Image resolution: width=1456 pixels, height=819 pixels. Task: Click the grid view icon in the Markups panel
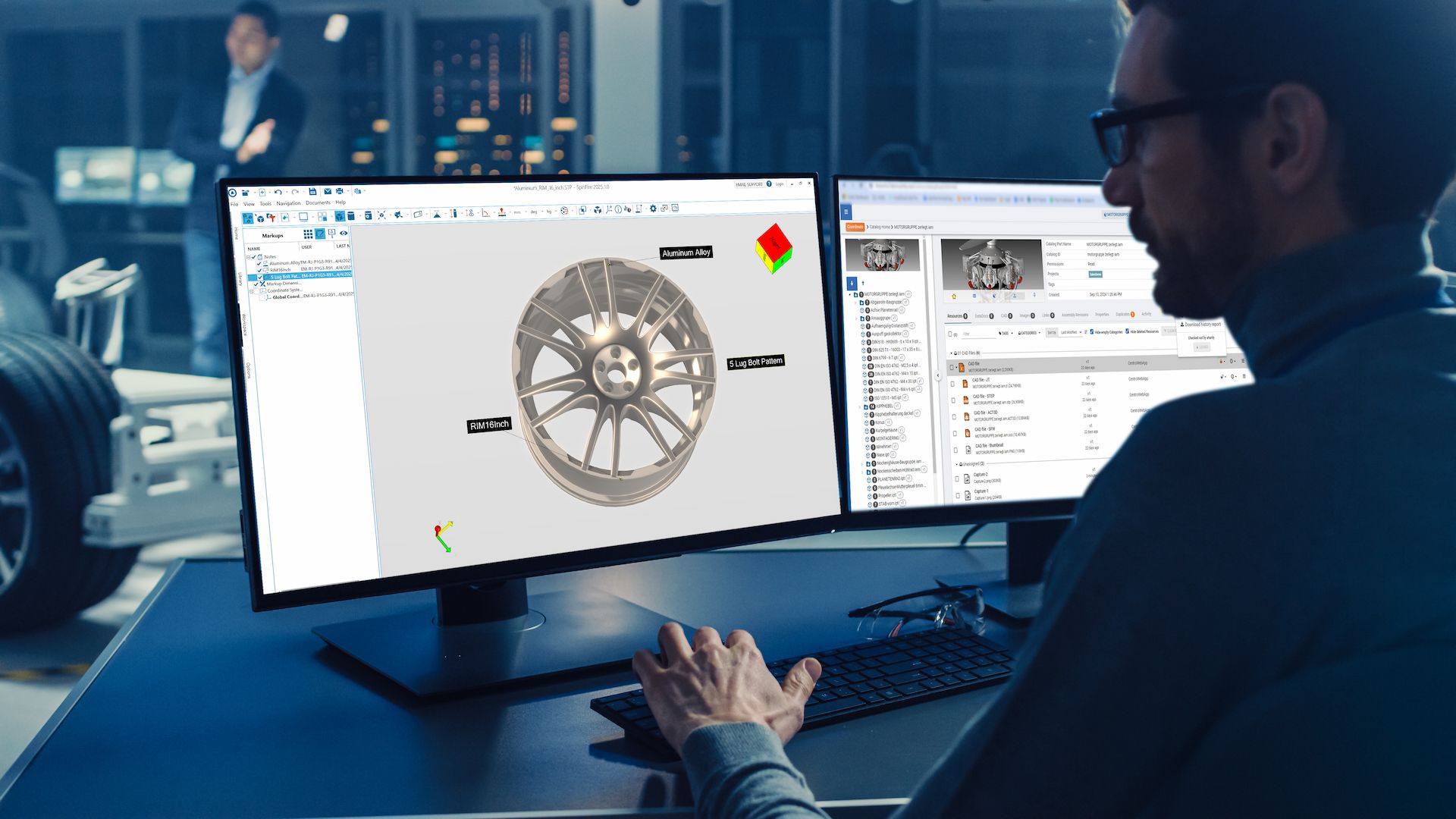pyautogui.click(x=308, y=234)
